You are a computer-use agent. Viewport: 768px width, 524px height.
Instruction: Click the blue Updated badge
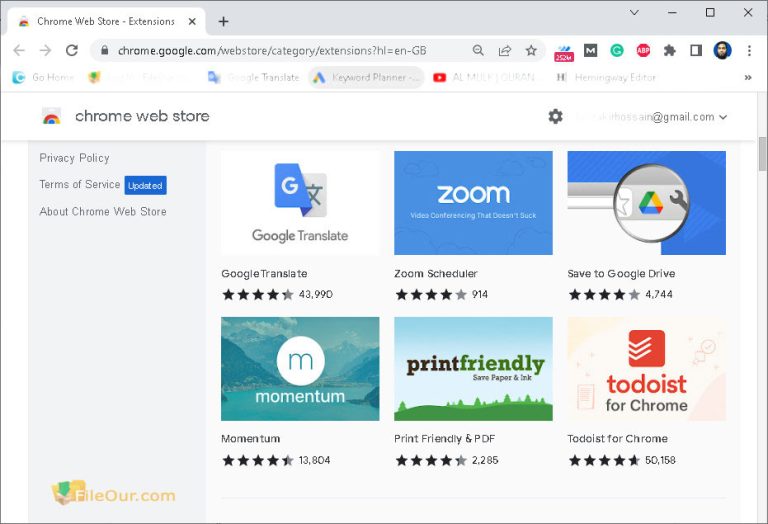point(145,185)
